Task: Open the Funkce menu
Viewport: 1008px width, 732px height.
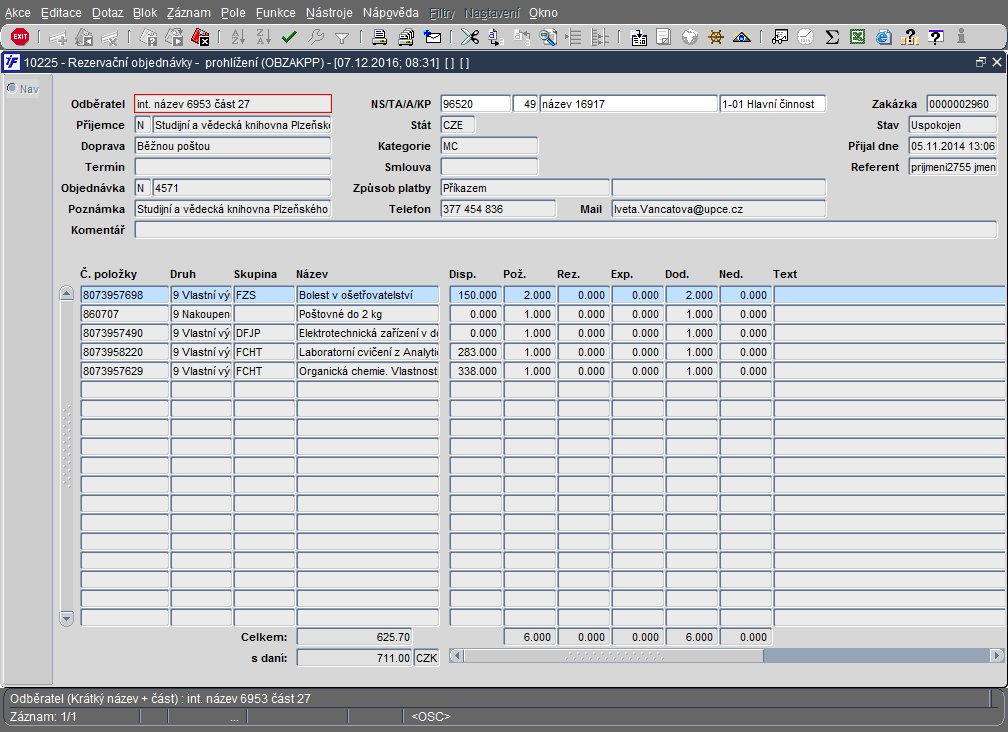Action: tap(276, 13)
